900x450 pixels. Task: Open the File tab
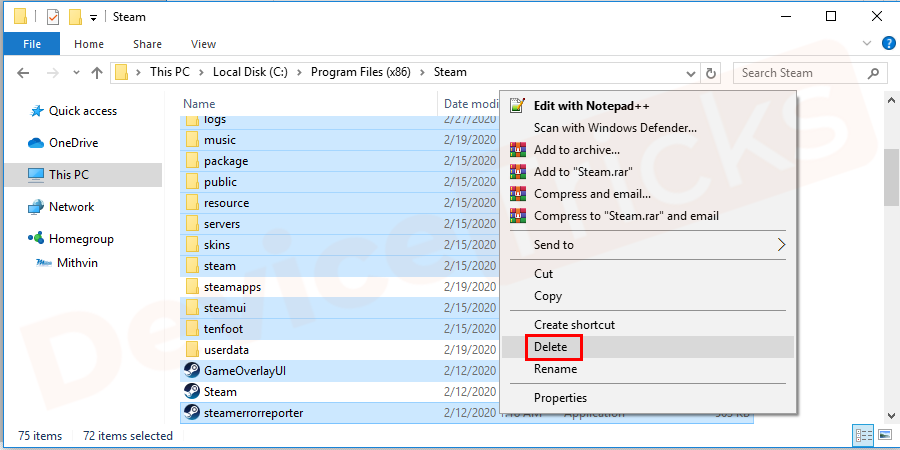point(32,44)
